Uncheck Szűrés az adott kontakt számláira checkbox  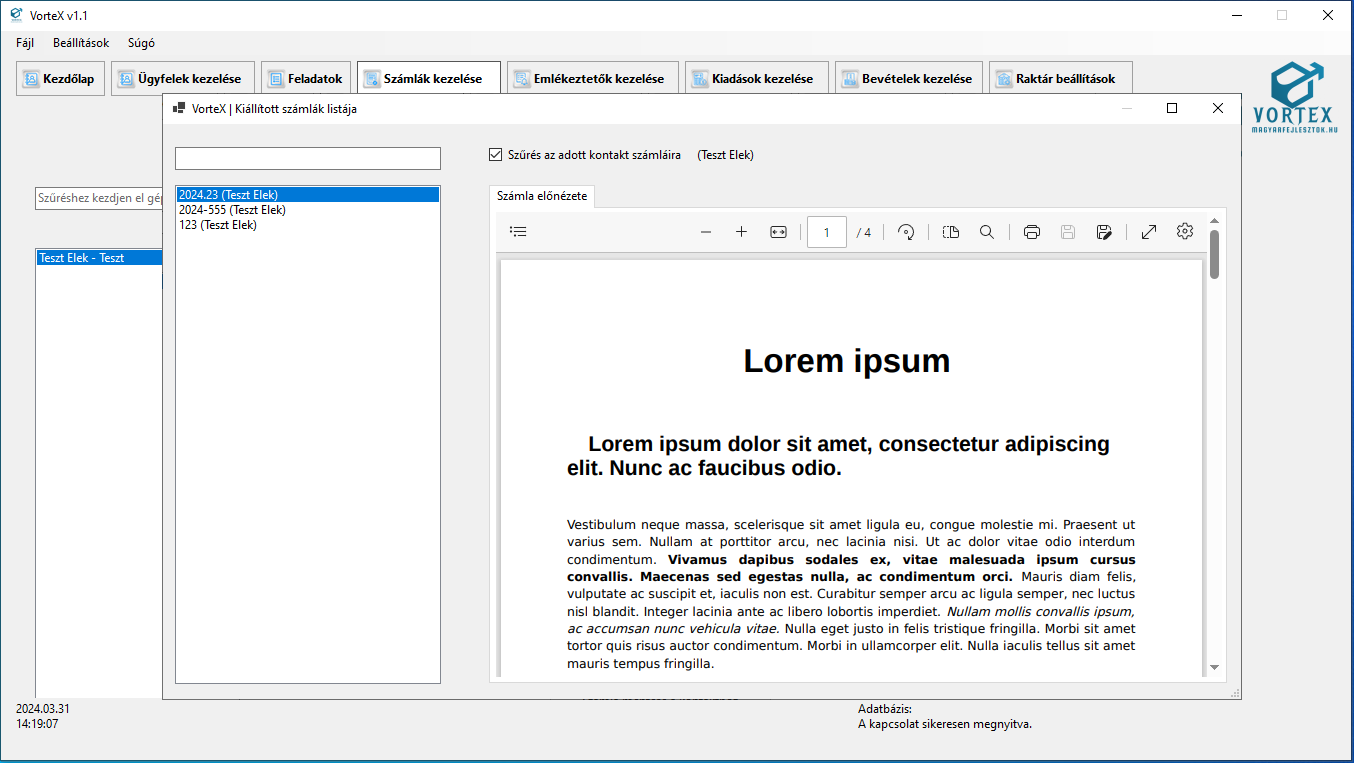click(496, 155)
